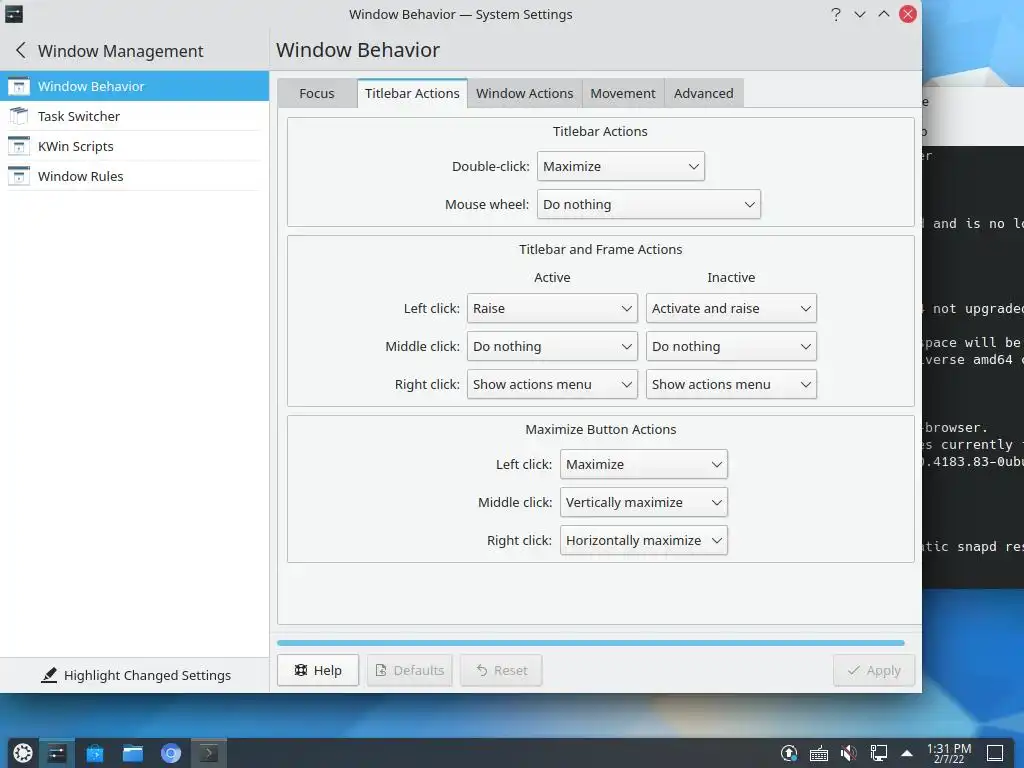Switch to the terminal taskbar entry
1024x768 pixels.
tap(208, 754)
